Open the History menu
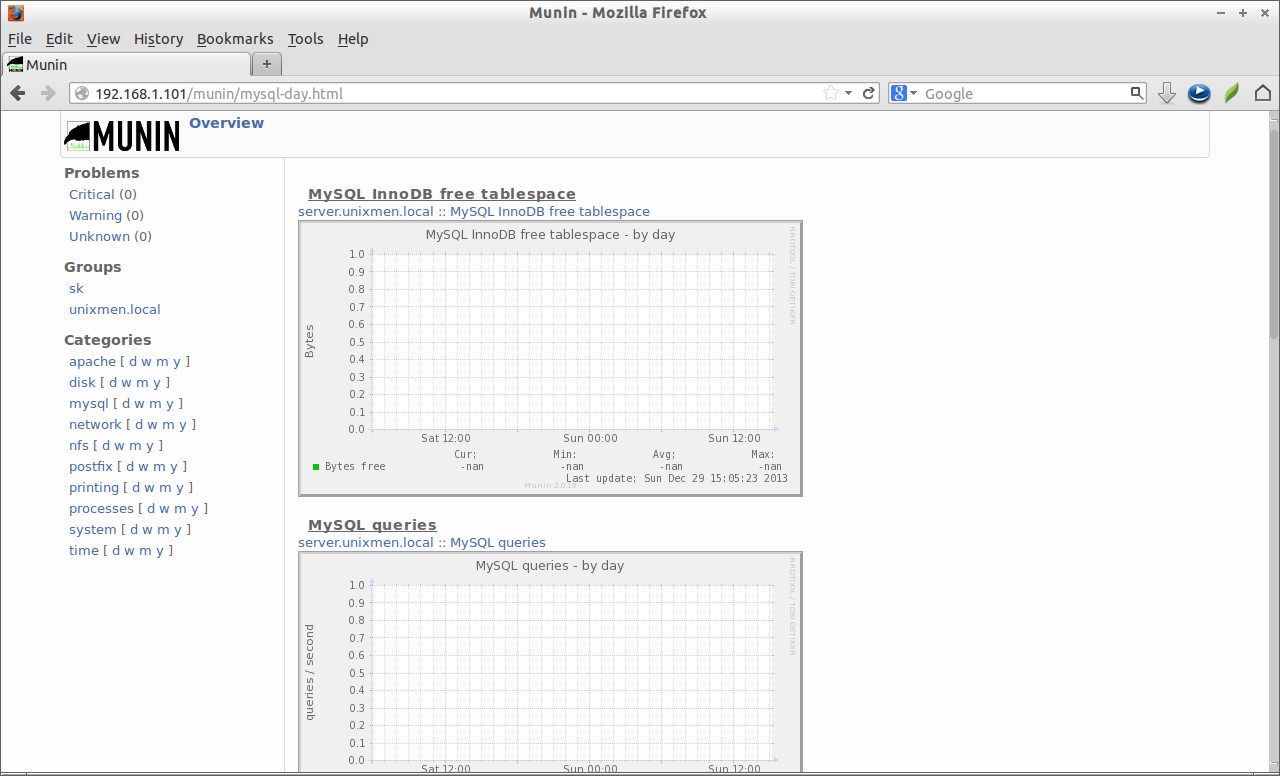 [x=158, y=39]
